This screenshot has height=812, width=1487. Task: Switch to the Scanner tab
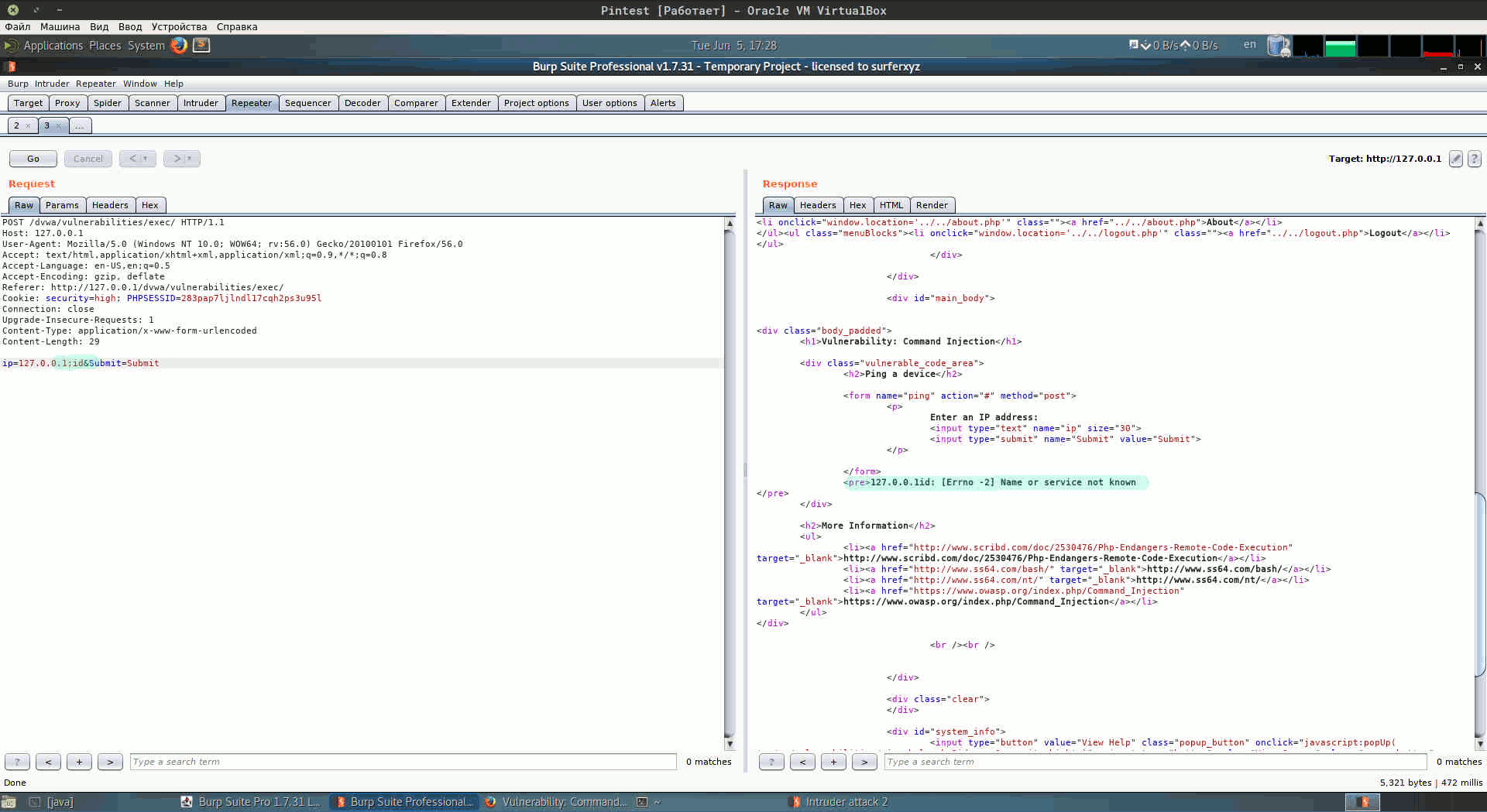[153, 103]
